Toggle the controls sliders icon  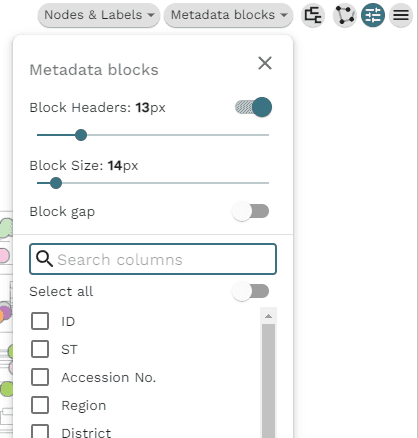[373, 15]
